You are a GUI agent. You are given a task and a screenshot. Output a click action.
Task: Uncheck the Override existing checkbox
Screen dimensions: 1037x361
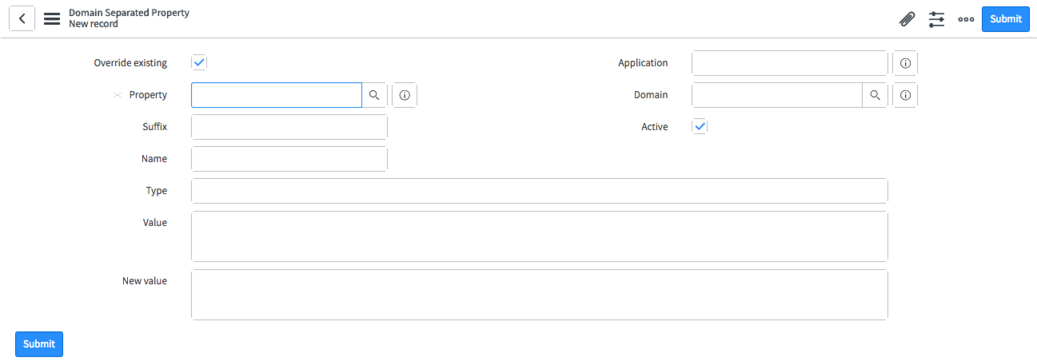pyautogui.click(x=199, y=63)
